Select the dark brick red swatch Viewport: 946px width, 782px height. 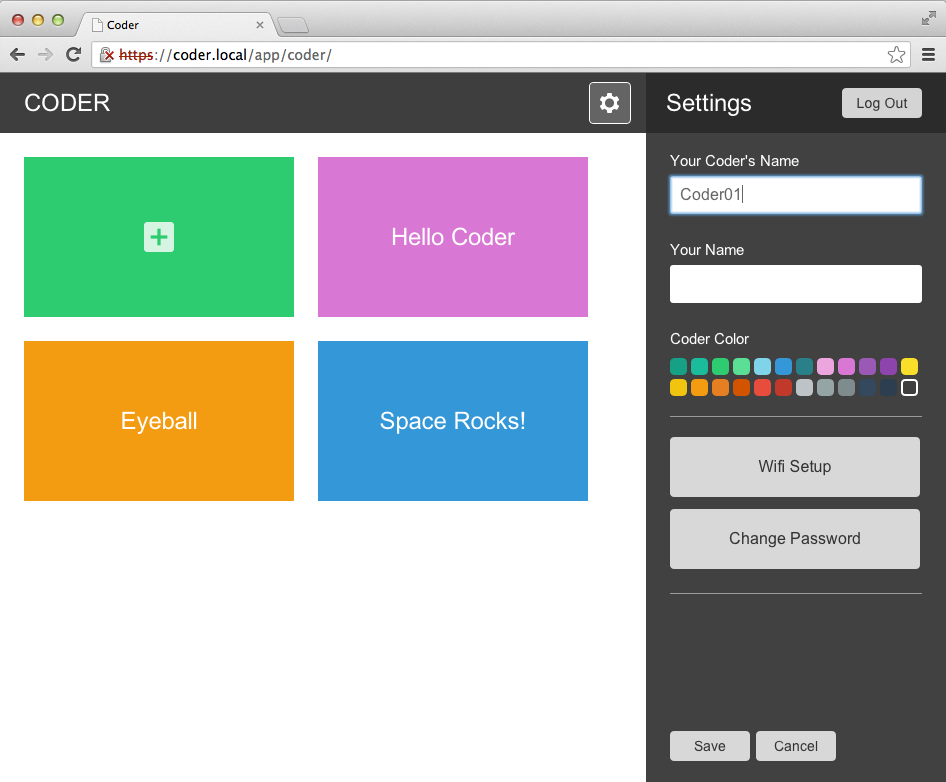click(783, 387)
